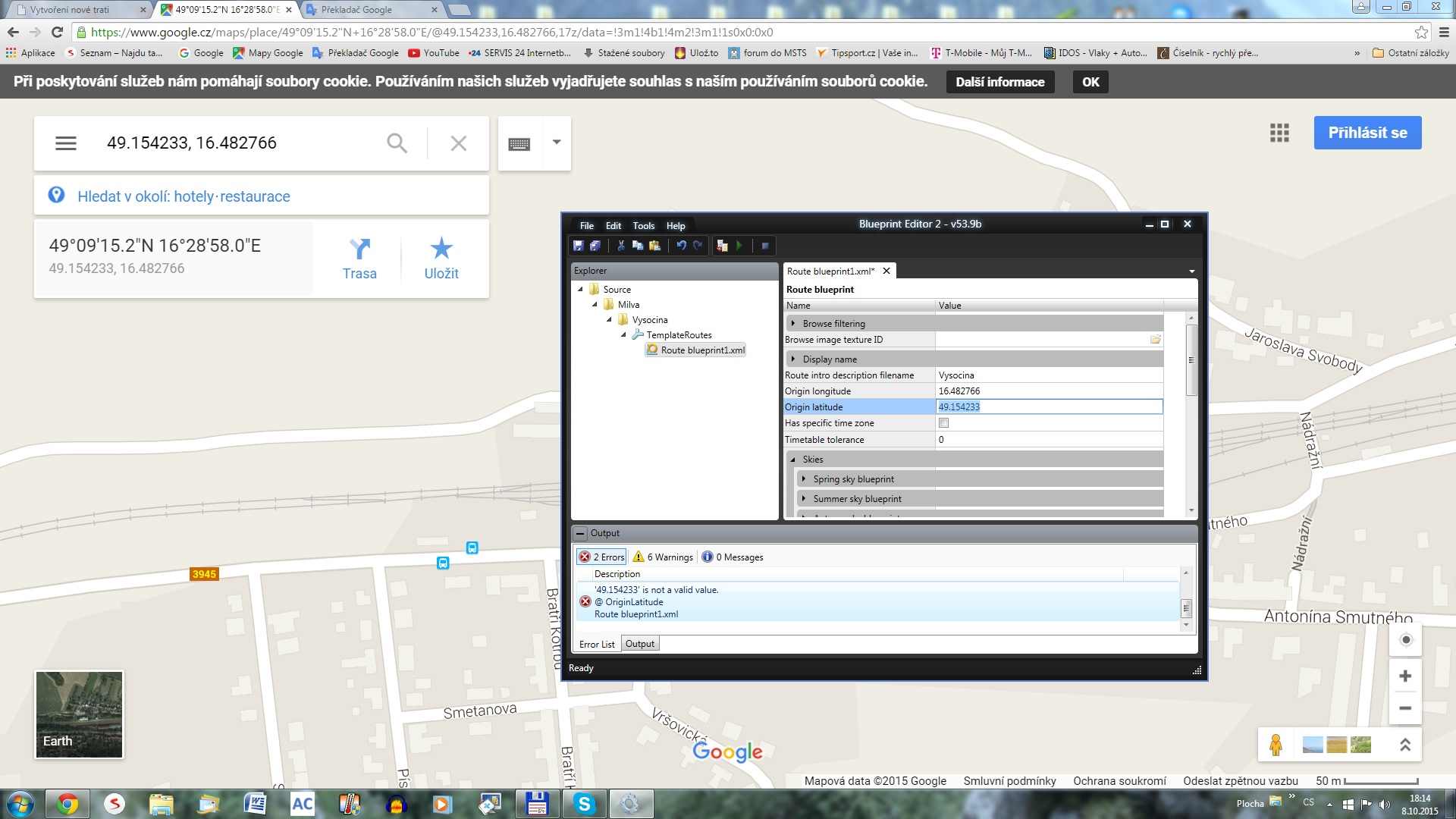Toggle the 6 Warnings filter button
The image size is (1456, 819).
[663, 557]
